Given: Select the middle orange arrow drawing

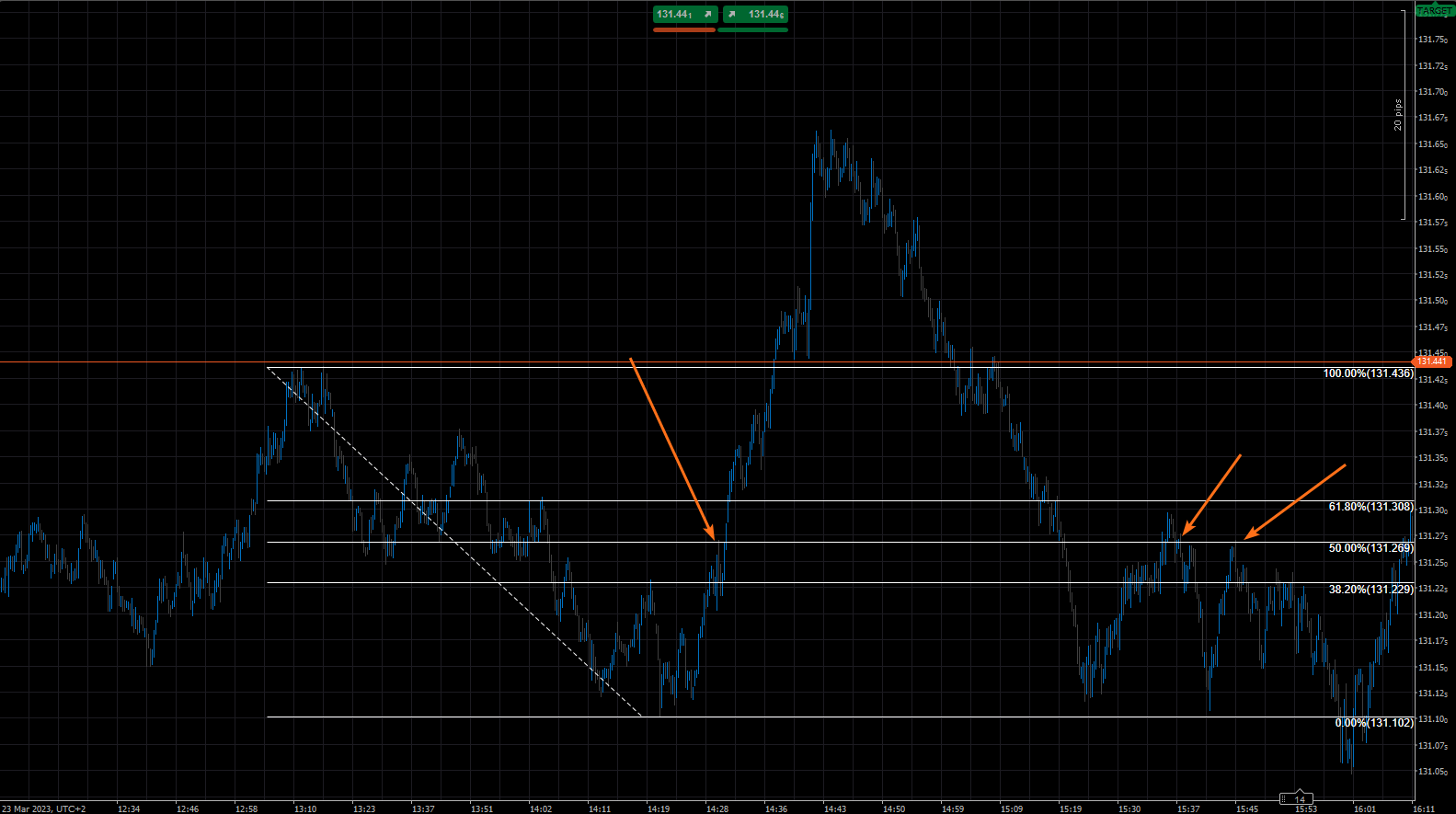Looking at the screenshot, I should pos(1212,495).
